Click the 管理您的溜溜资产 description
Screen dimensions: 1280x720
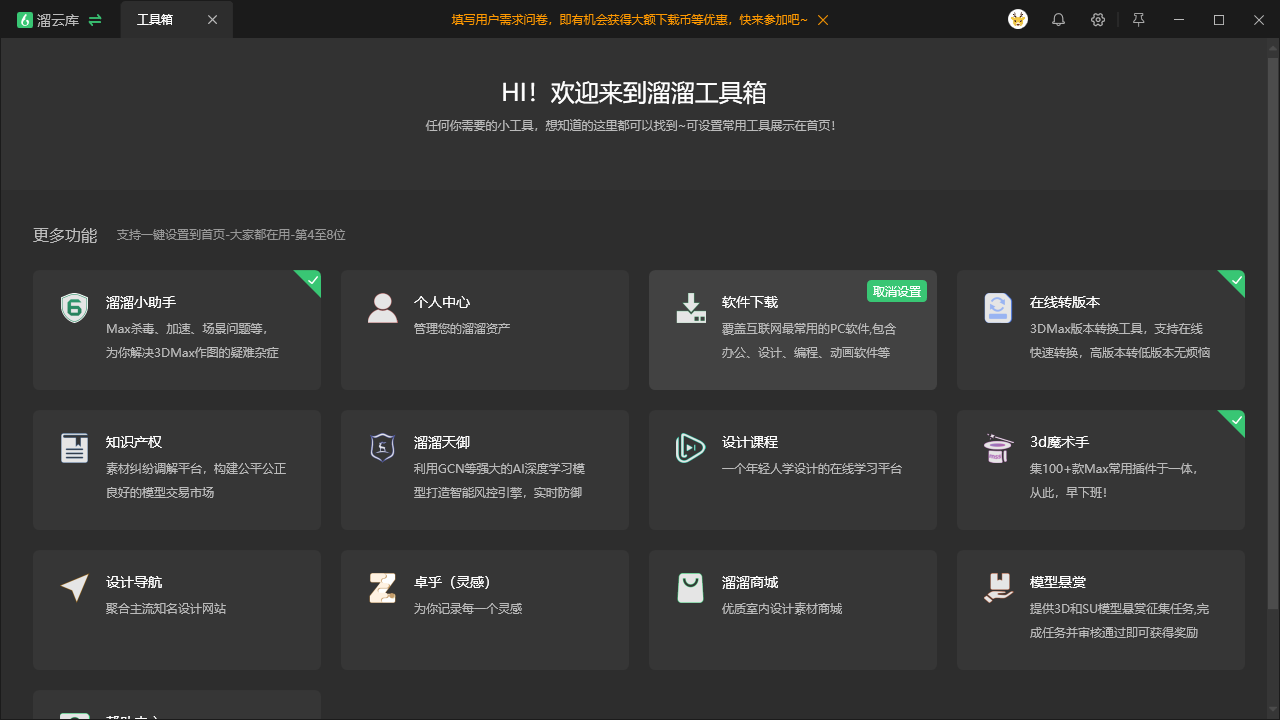coord(462,328)
